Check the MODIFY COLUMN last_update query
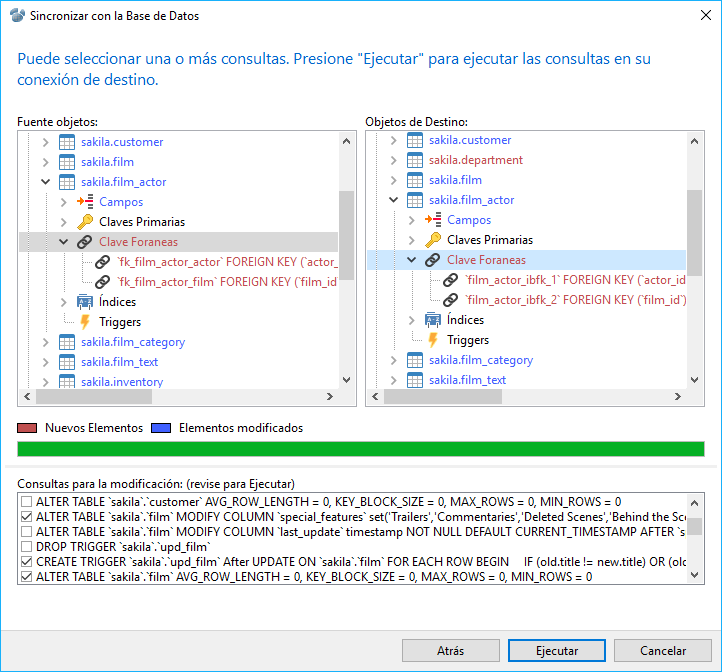 [x=27, y=532]
